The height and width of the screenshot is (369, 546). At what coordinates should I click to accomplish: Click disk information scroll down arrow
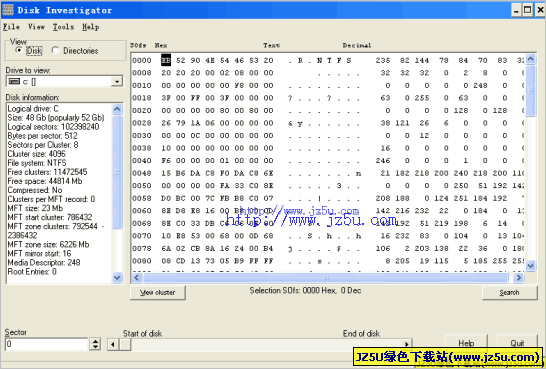coord(117,277)
